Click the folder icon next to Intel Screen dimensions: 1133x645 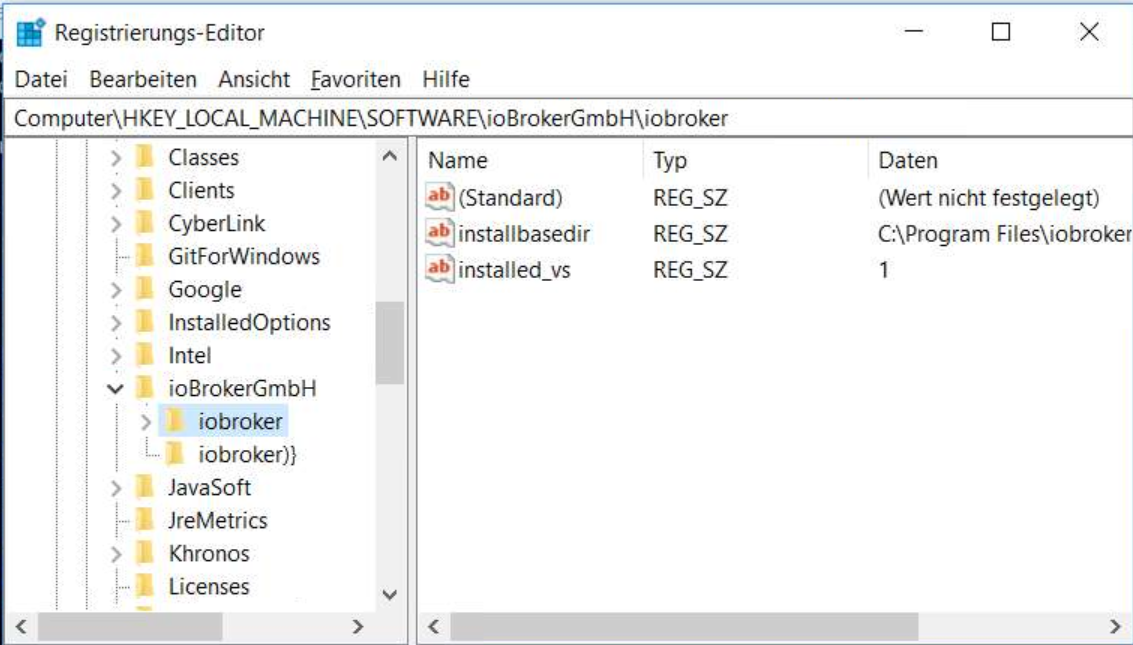click(145, 355)
